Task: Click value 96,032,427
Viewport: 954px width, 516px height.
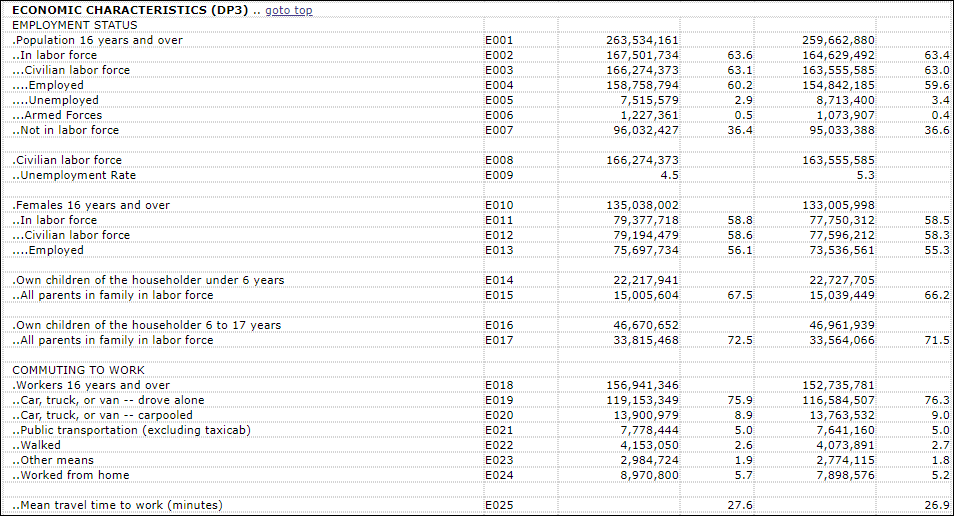Action: click(646, 130)
